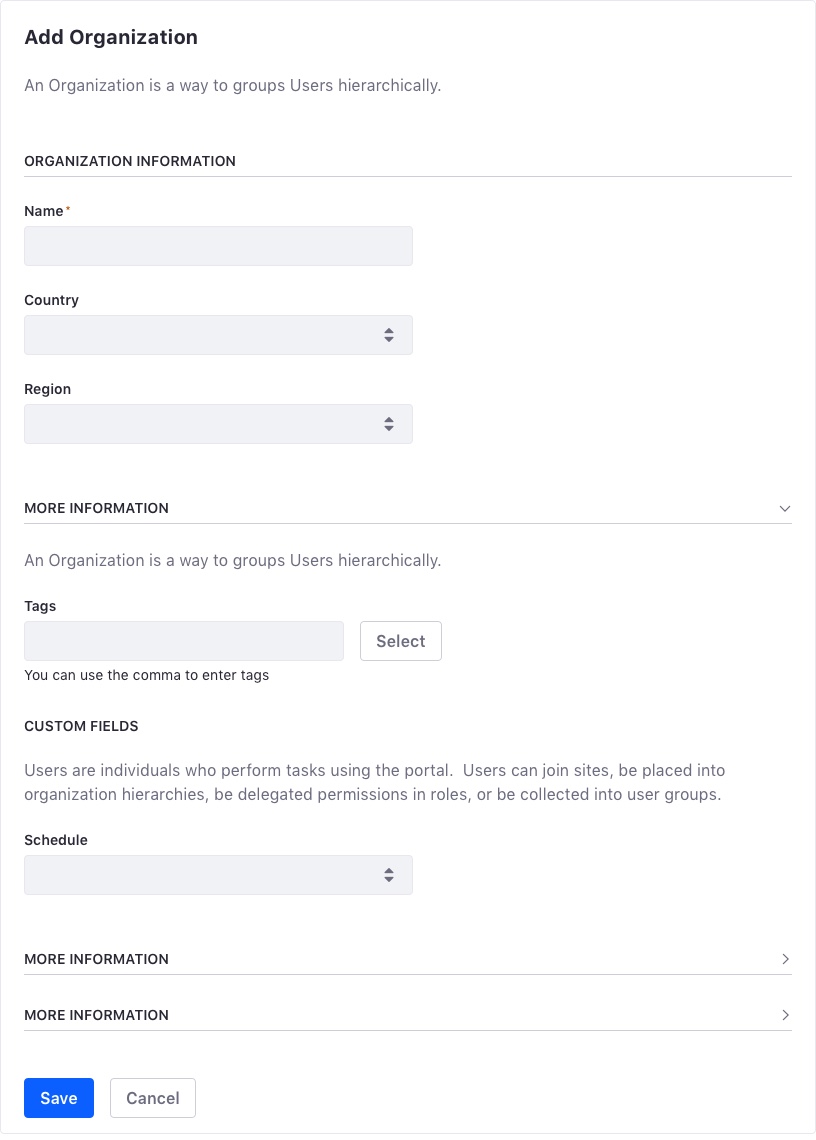The width and height of the screenshot is (816, 1140).
Task: Click the Organization Information section header
Action: pyautogui.click(x=130, y=161)
